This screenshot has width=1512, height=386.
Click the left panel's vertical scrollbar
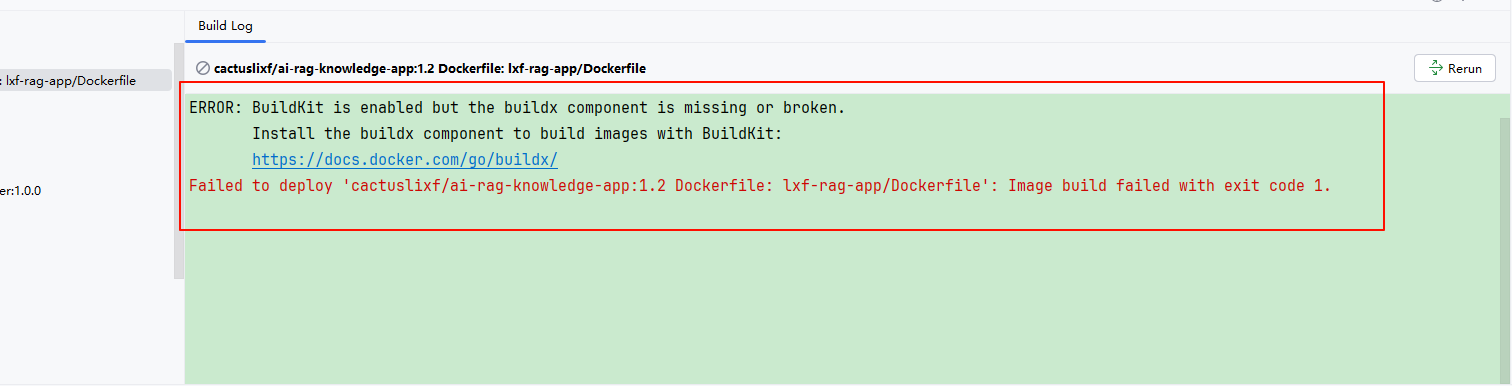click(x=179, y=160)
